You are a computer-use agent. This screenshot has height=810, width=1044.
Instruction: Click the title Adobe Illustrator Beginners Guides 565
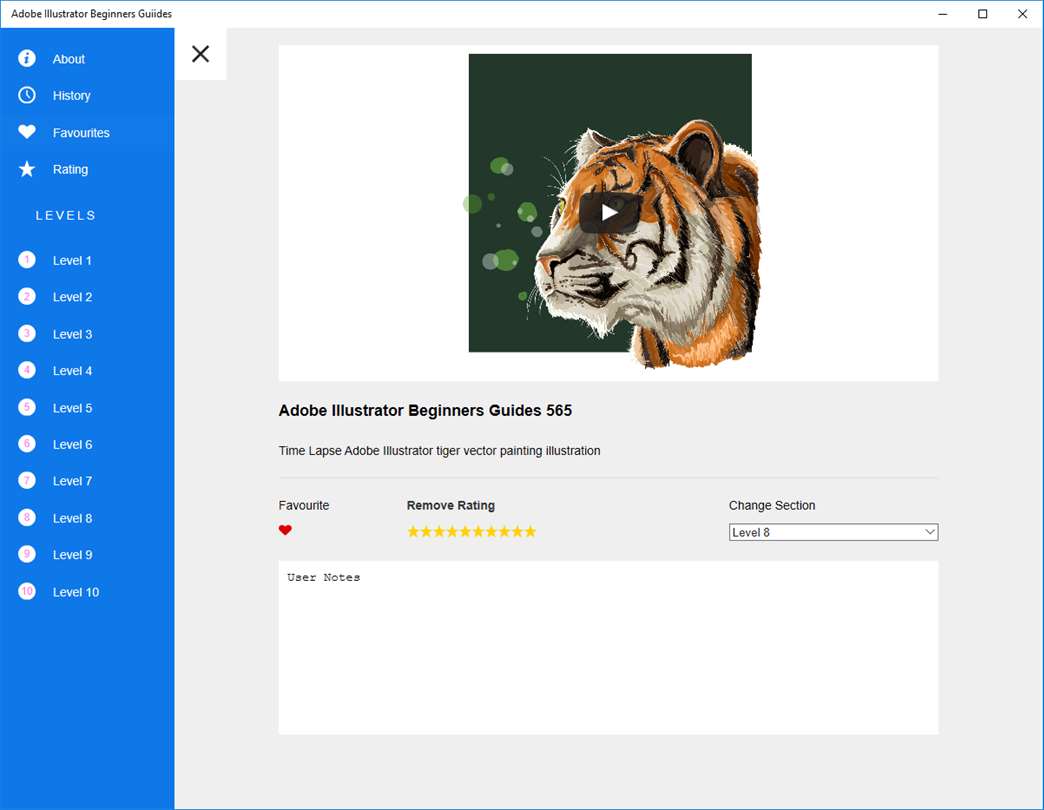click(x=425, y=410)
